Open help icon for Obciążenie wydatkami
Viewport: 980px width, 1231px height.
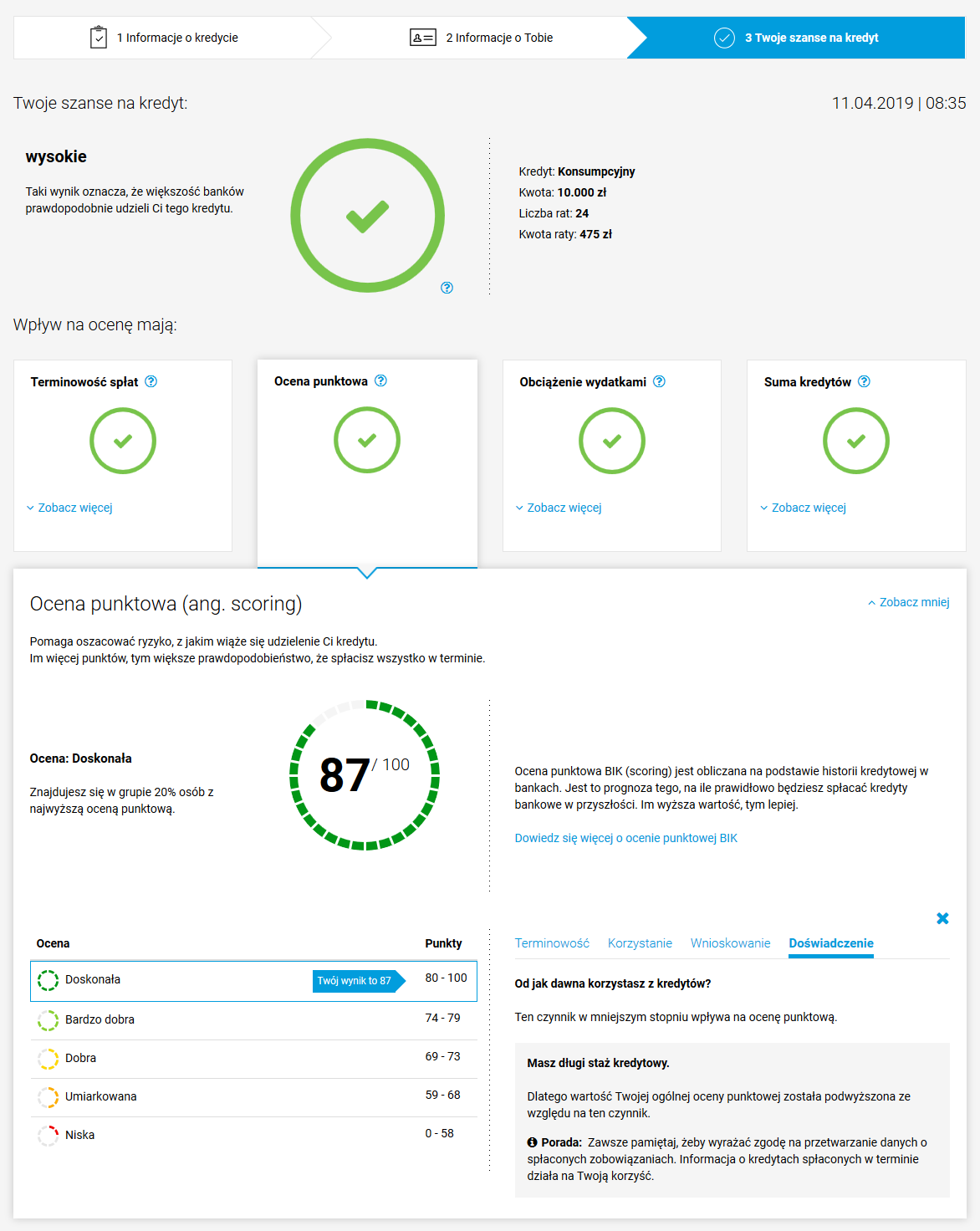coord(659,381)
